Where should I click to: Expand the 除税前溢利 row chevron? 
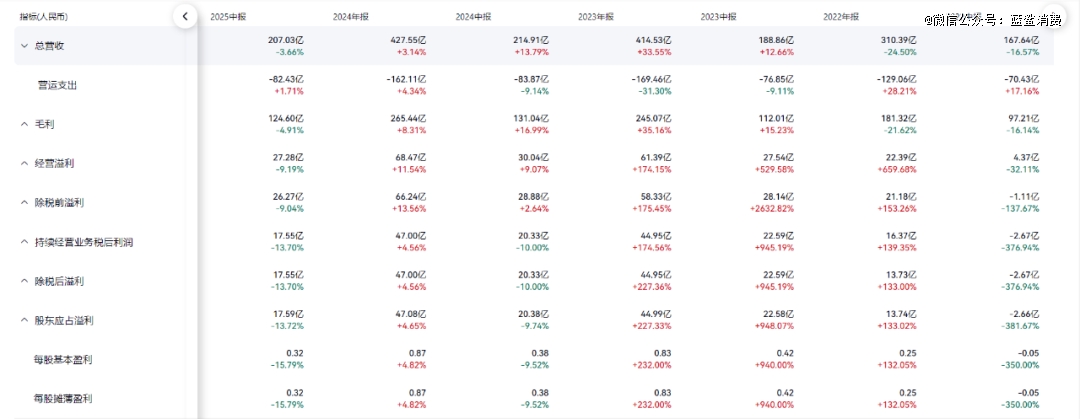[24, 202]
